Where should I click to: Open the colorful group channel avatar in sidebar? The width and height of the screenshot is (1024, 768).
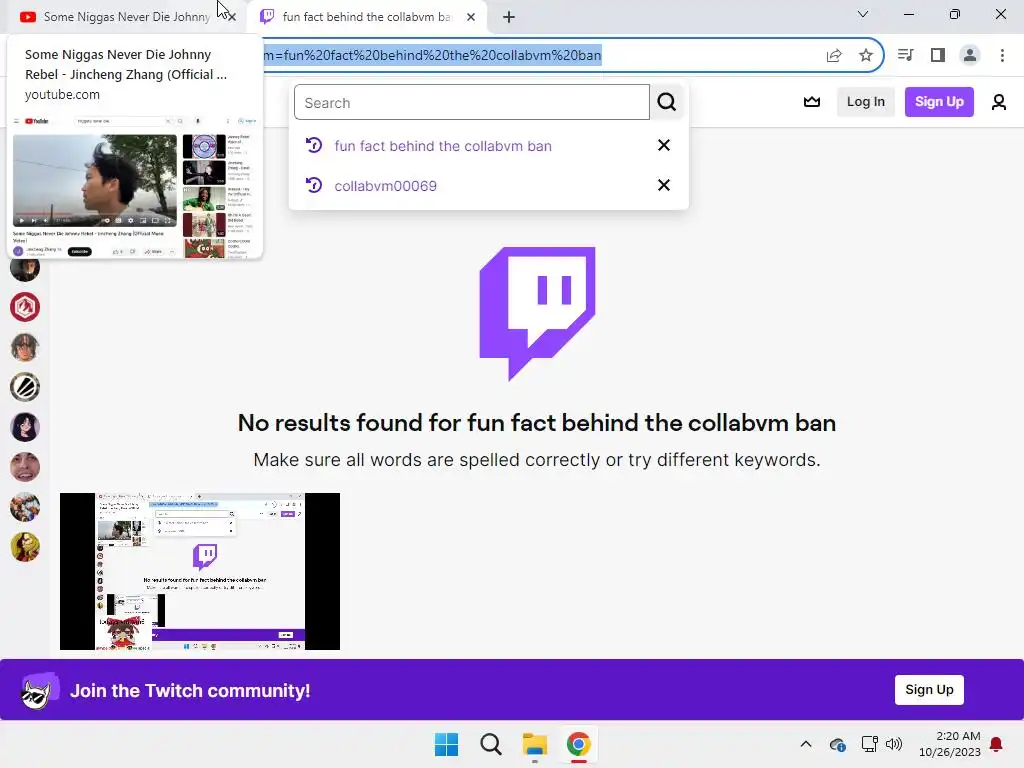click(25, 507)
